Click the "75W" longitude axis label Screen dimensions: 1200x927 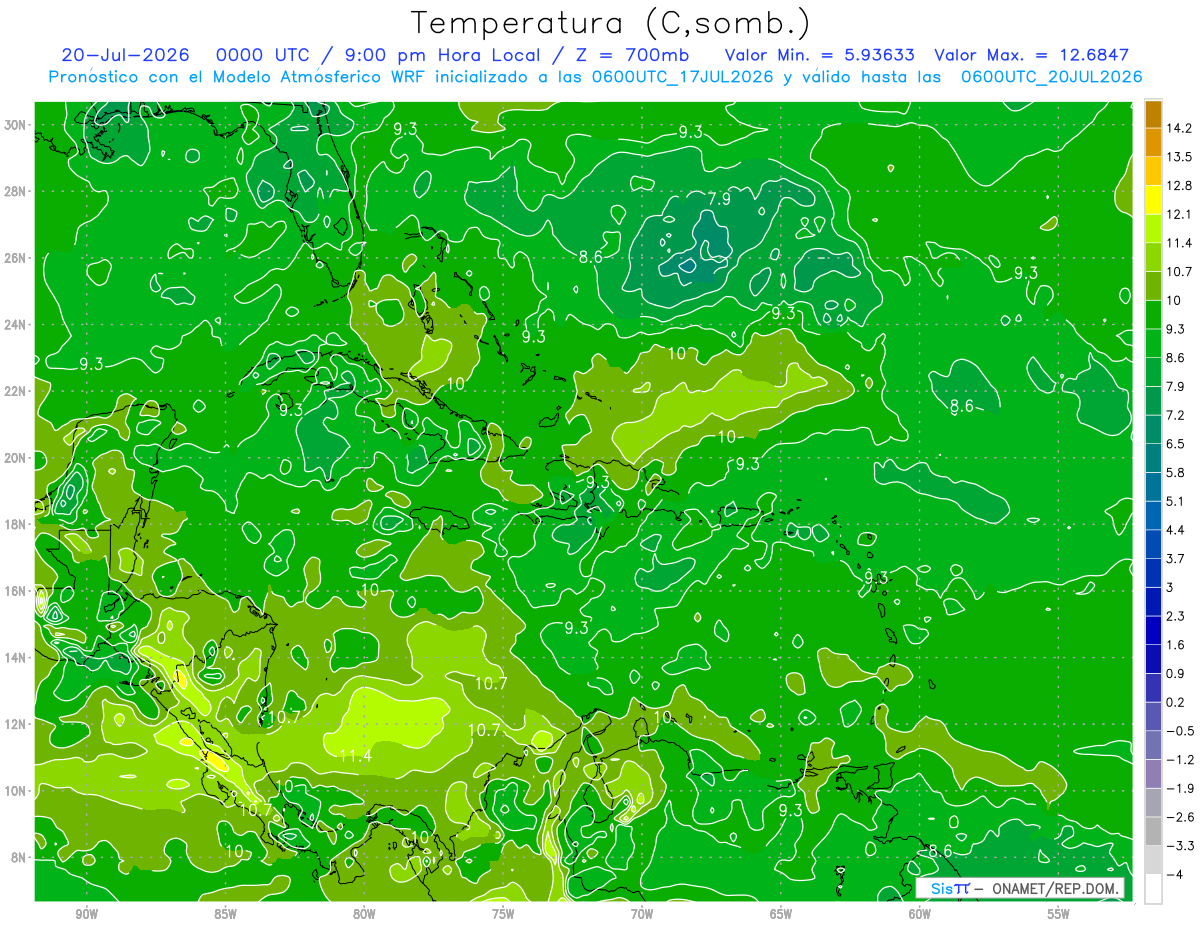click(503, 914)
